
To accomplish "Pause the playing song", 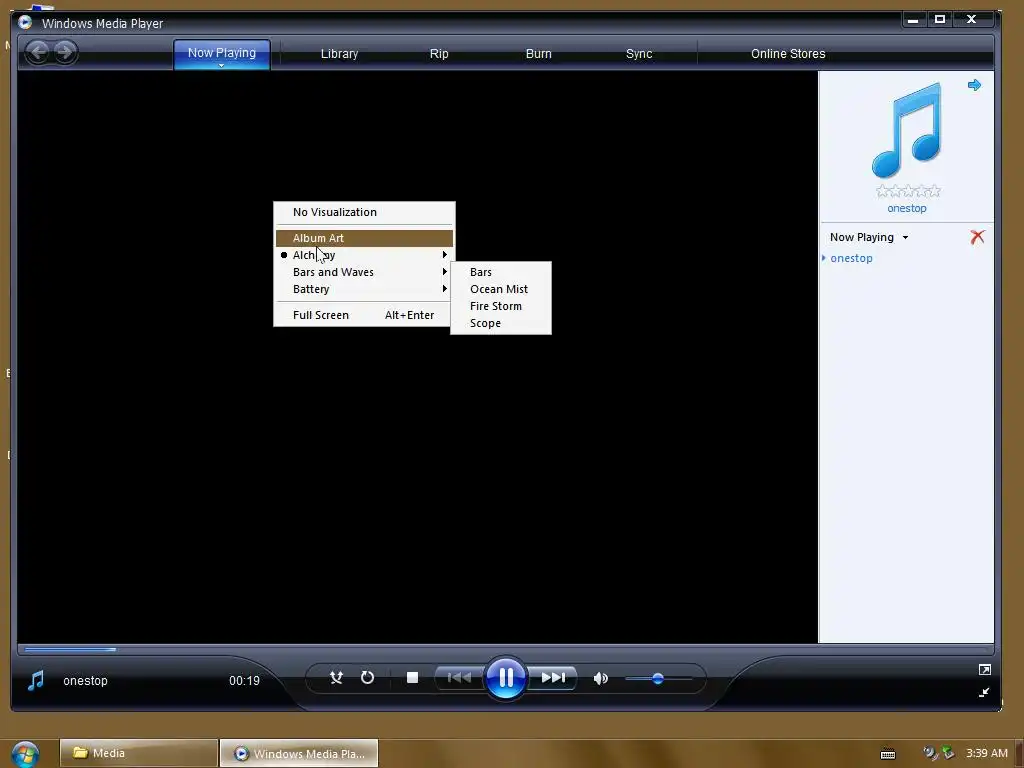I will coord(506,678).
